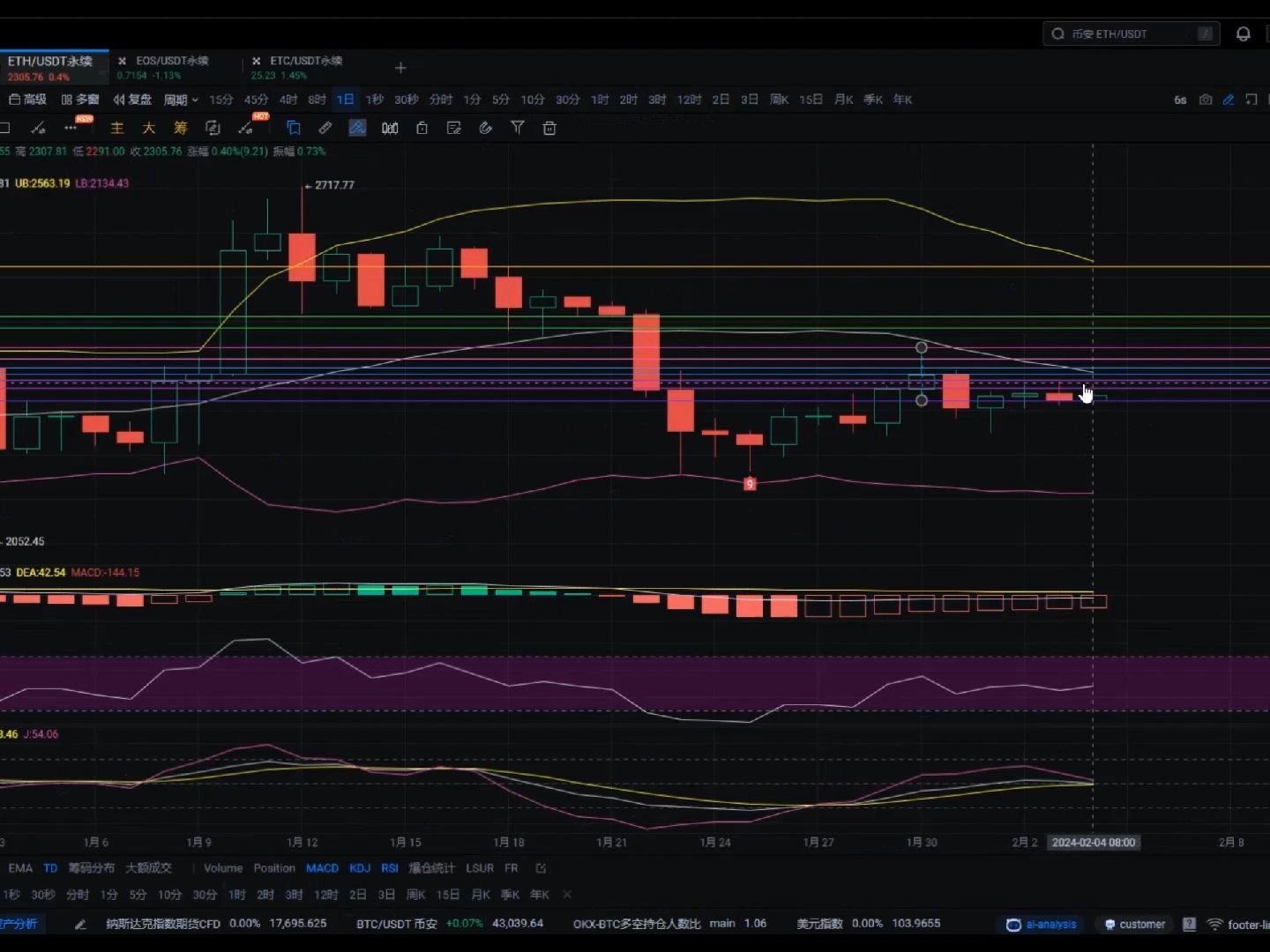Open the notification bell
Image resolution: width=1270 pixels, height=952 pixels.
pyautogui.click(x=1243, y=33)
